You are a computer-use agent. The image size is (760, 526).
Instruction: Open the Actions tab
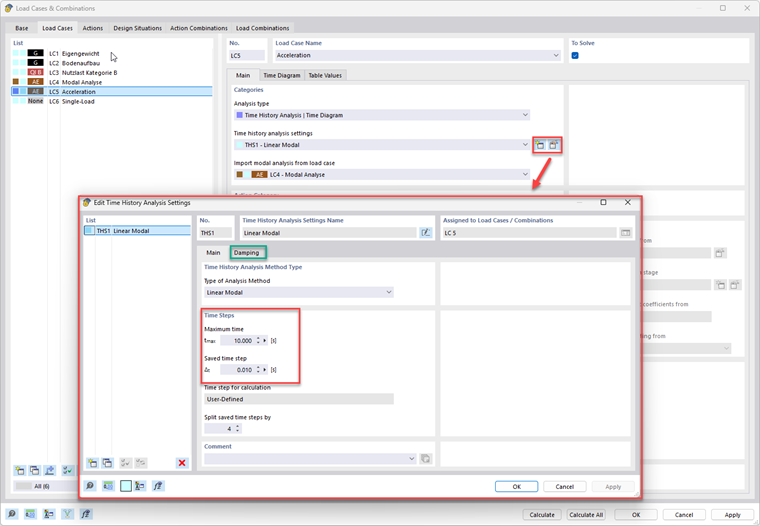click(93, 28)
